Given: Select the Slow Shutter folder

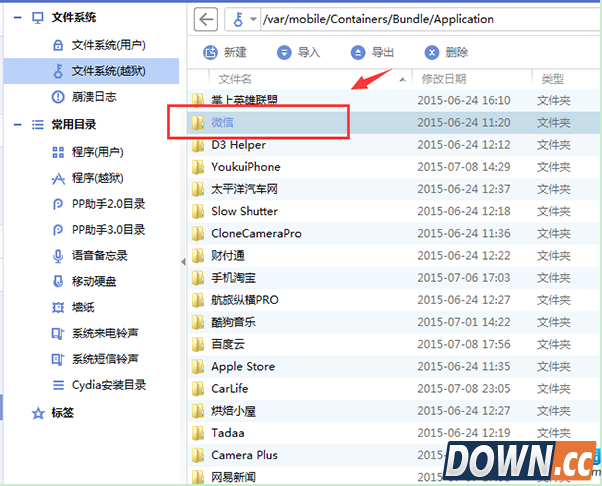Looking at the screenshot, I should [395, 211].
